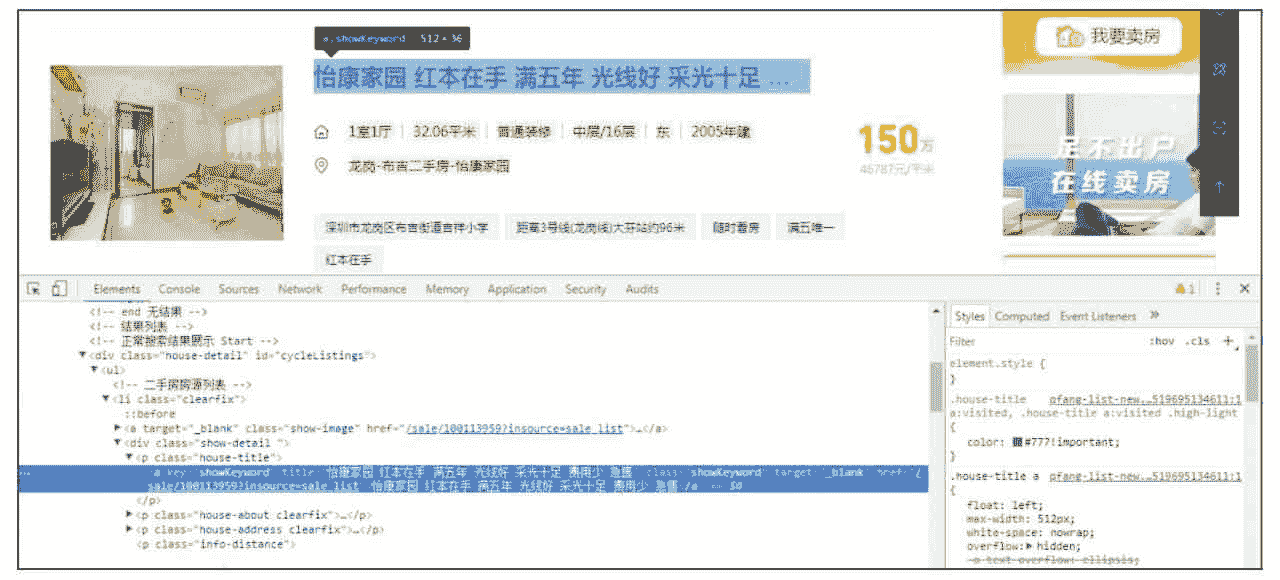Click the scan icon in dark sidebar

click(x=1219, y=127)
